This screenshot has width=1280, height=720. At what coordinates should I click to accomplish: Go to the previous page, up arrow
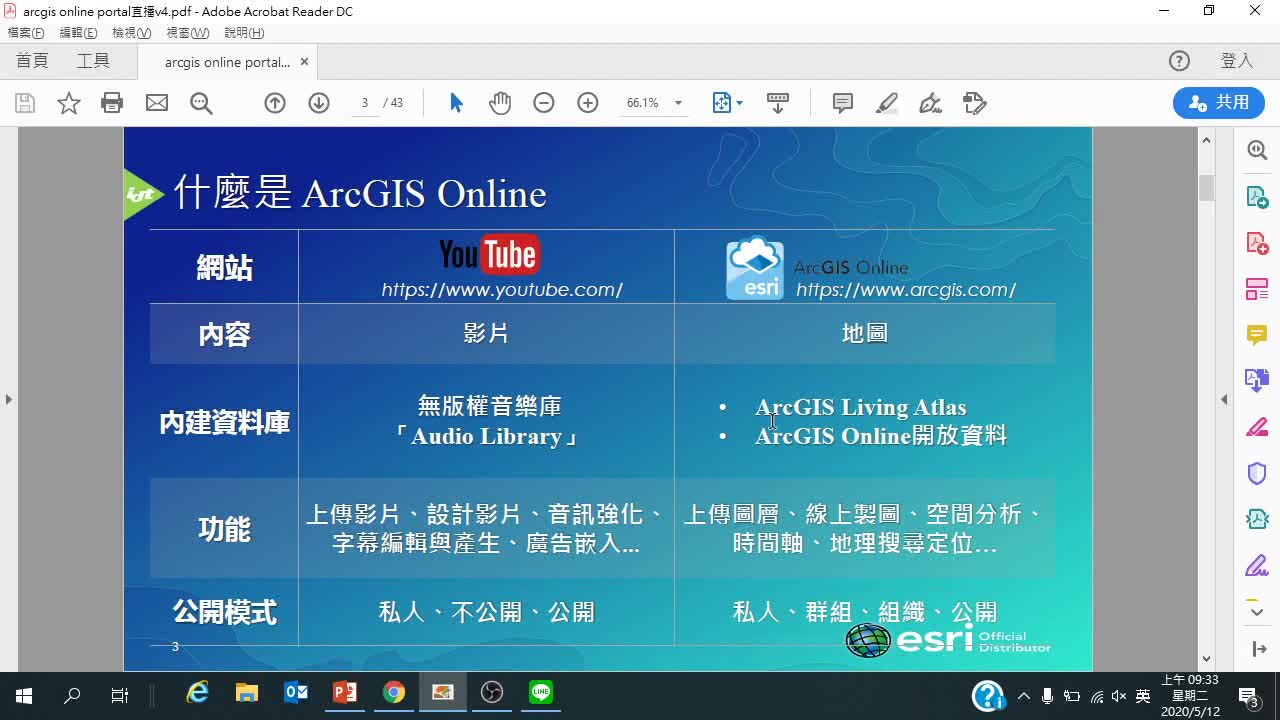point(275,103)
